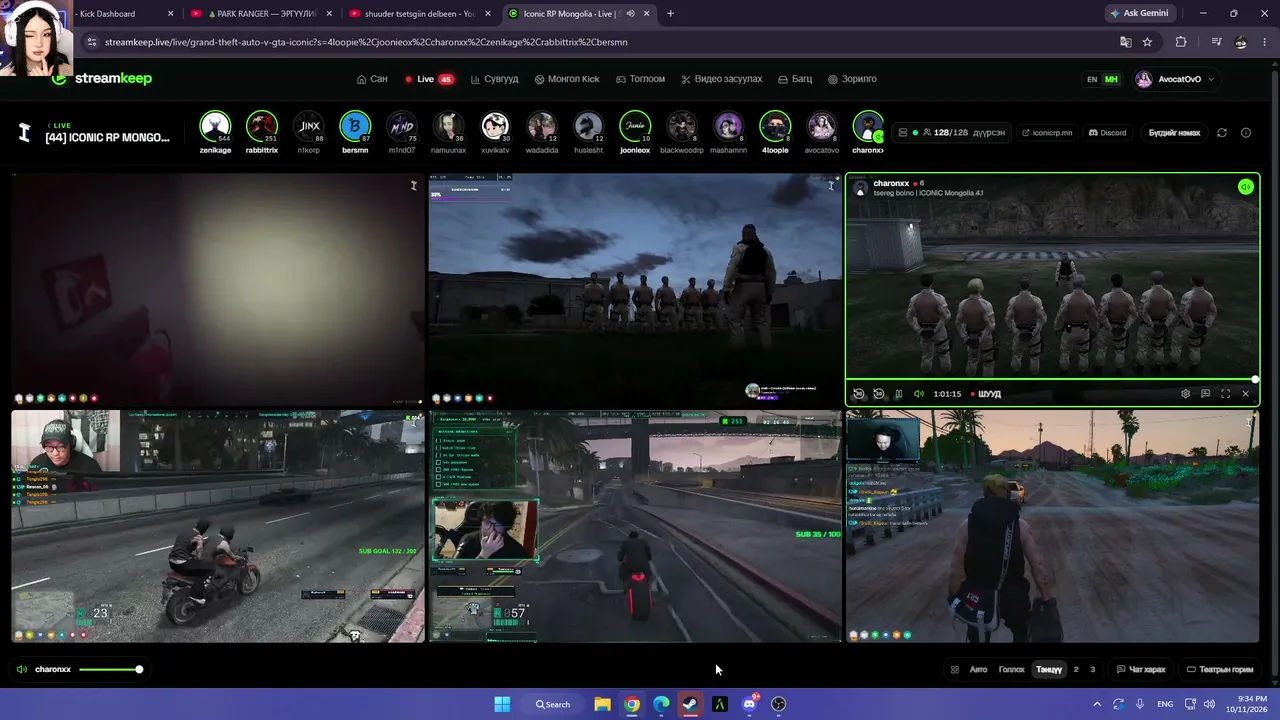Pause the charonxx stream
Viewport: 1280px width, 720px height.
coord(899,394)
